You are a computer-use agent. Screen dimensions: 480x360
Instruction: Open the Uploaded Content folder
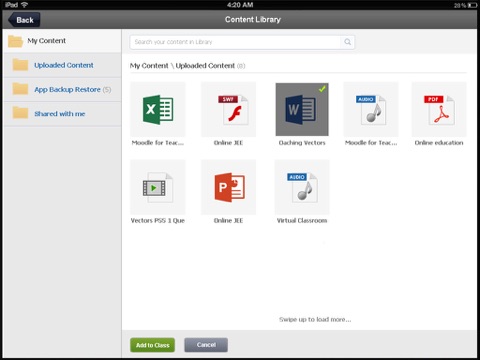(x=62, y=65)
